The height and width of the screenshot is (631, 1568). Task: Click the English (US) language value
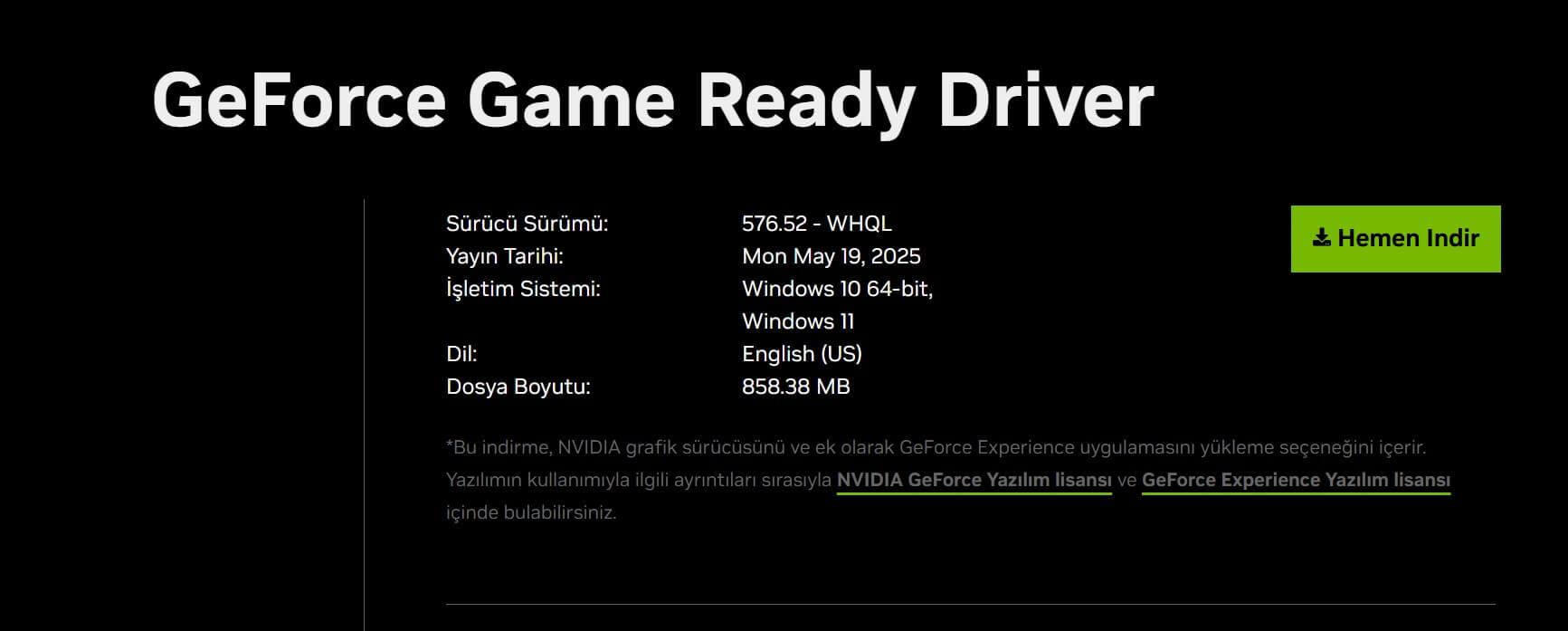click(x=802, y=354)
